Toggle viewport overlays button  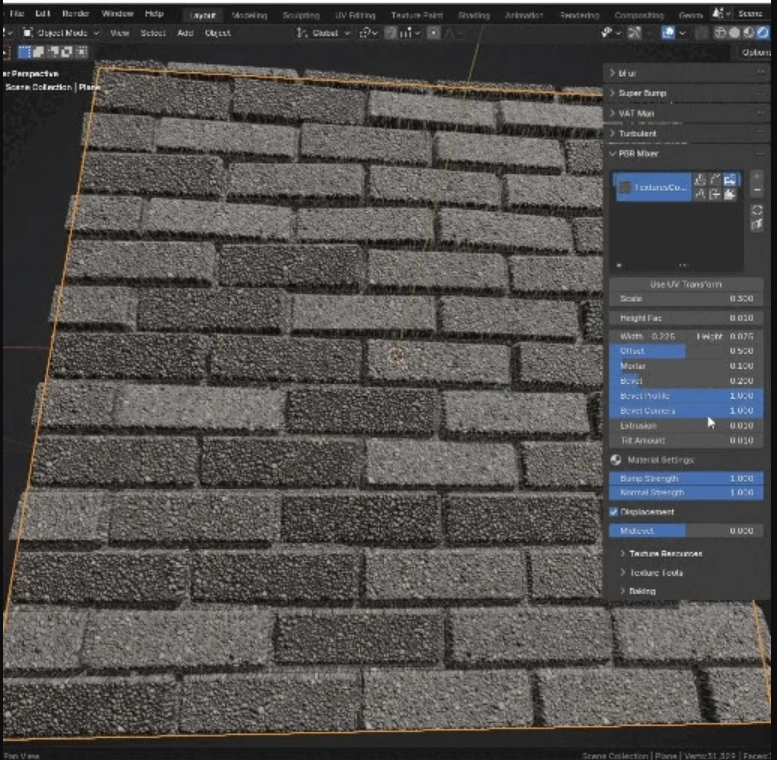pos(670,33)
